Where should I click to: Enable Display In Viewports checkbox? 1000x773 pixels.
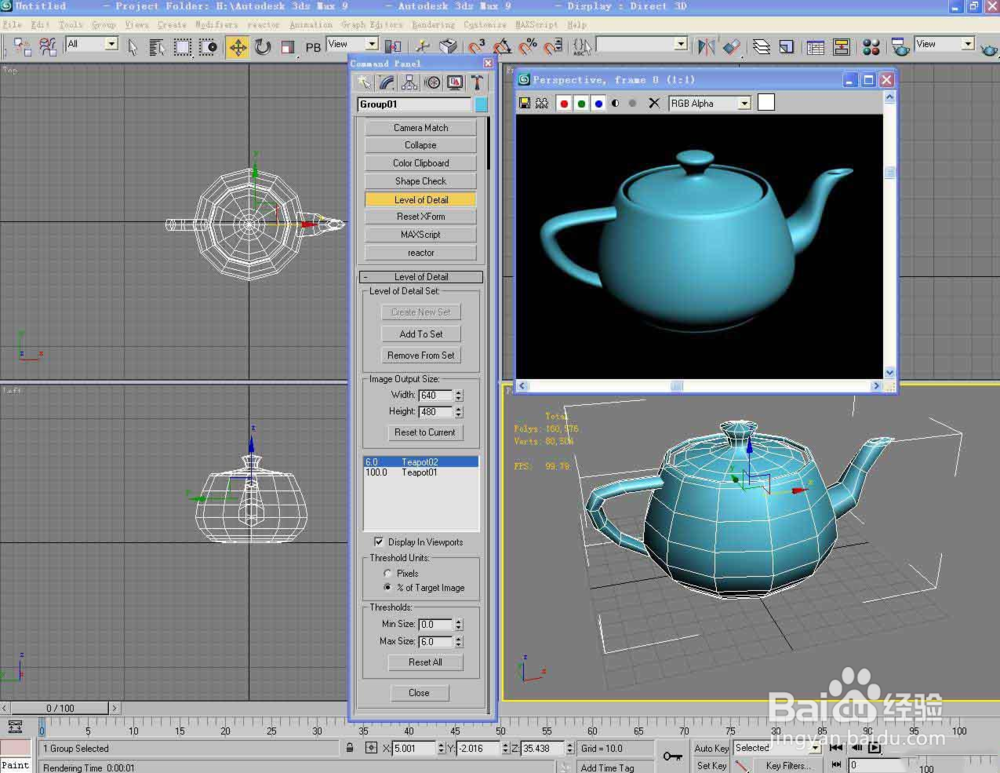tap(379, 541)
